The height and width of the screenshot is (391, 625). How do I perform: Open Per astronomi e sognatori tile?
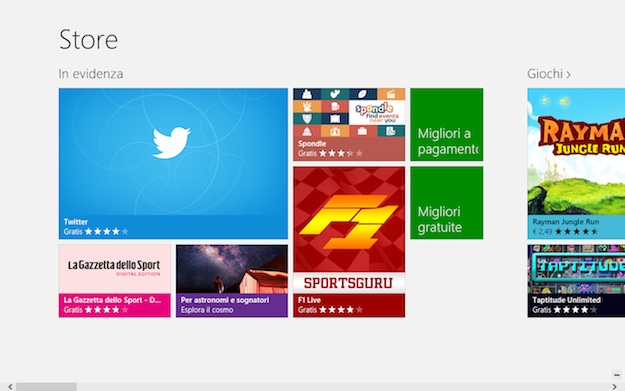click(232, 281)
